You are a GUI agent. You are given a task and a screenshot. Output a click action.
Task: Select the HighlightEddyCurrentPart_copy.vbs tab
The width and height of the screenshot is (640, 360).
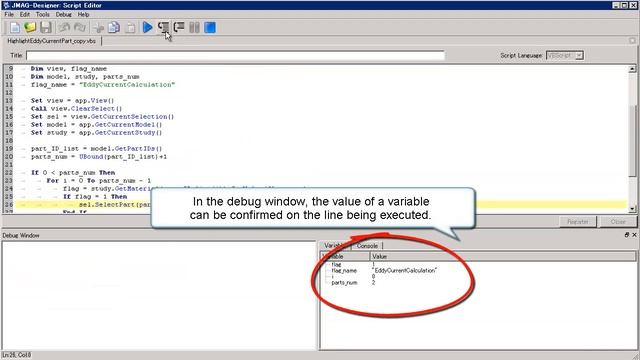(51, 41)
